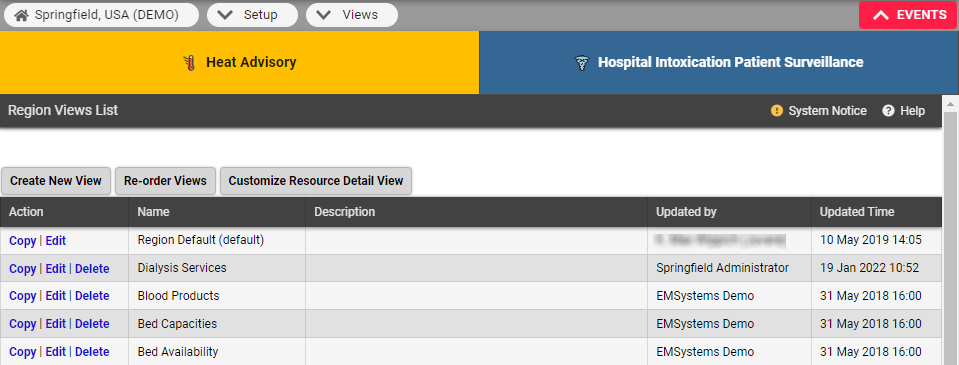
Task: Click the Description column header
Action: point(476,212)
